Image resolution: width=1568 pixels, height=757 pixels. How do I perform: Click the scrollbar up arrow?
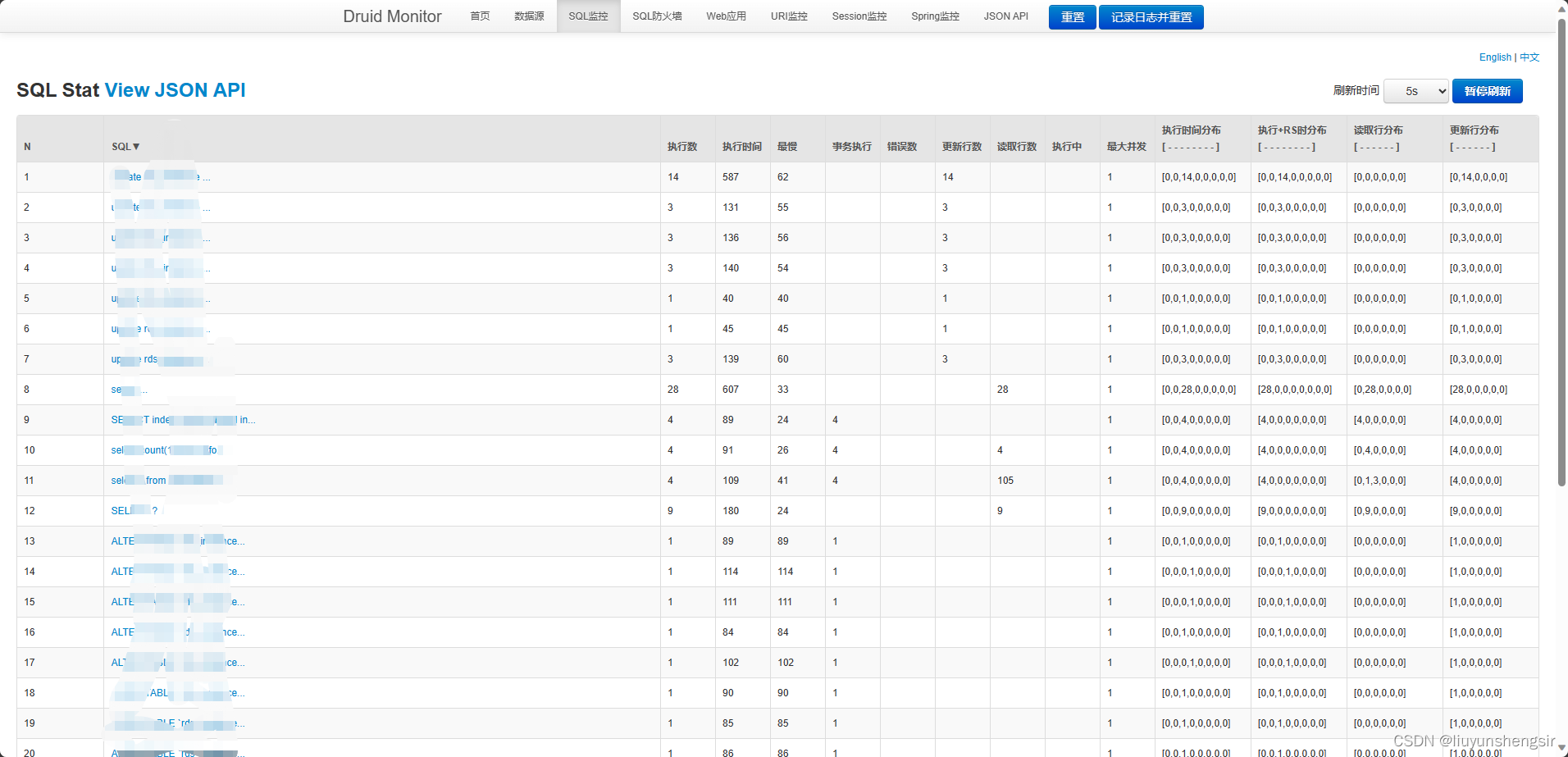1562,7
